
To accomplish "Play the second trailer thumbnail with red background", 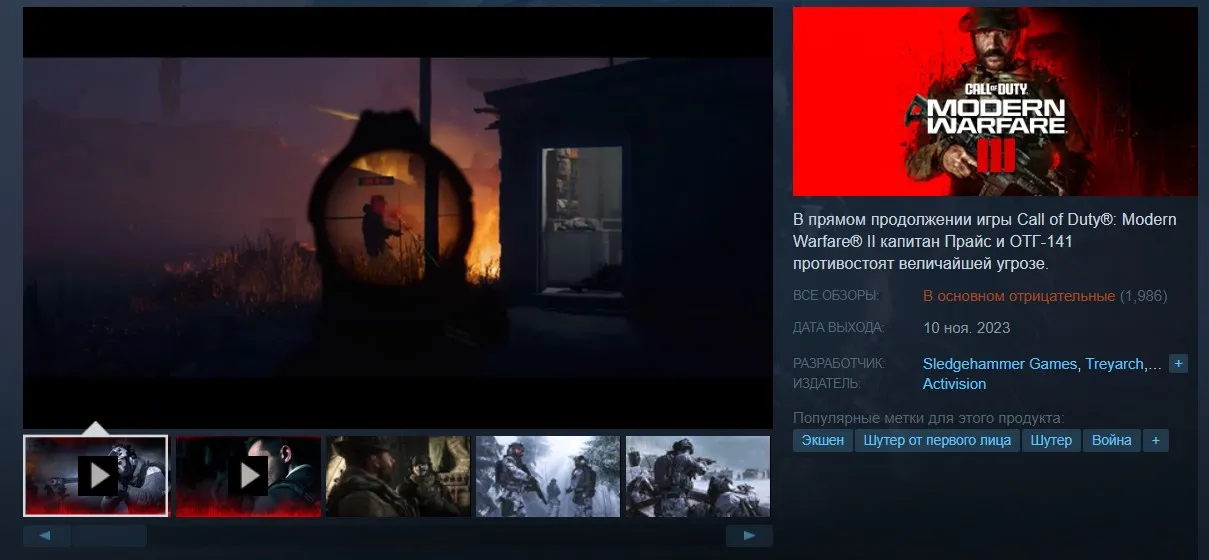I will point(248,476).
